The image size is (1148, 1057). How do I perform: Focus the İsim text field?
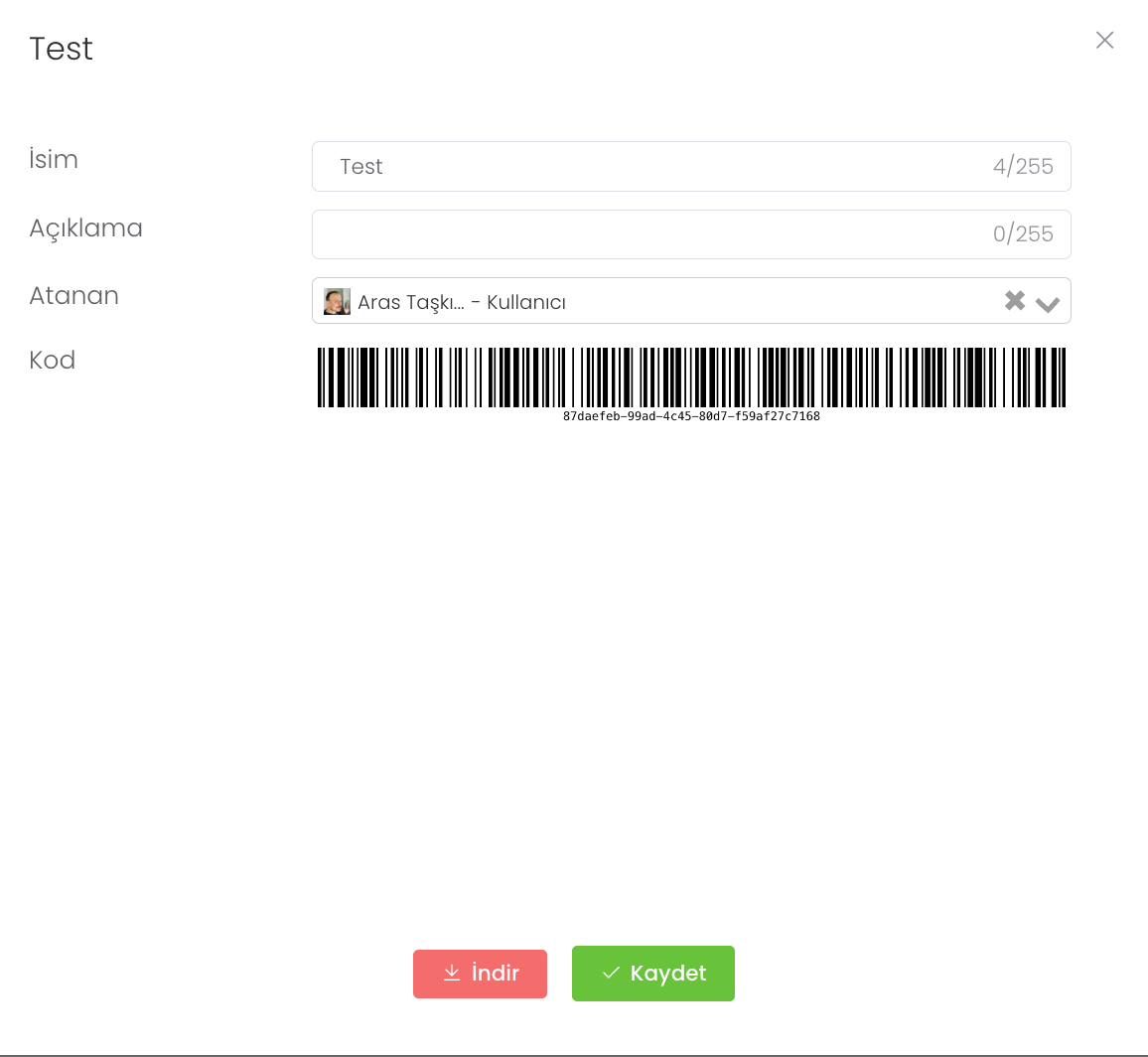tap(655, 167)
